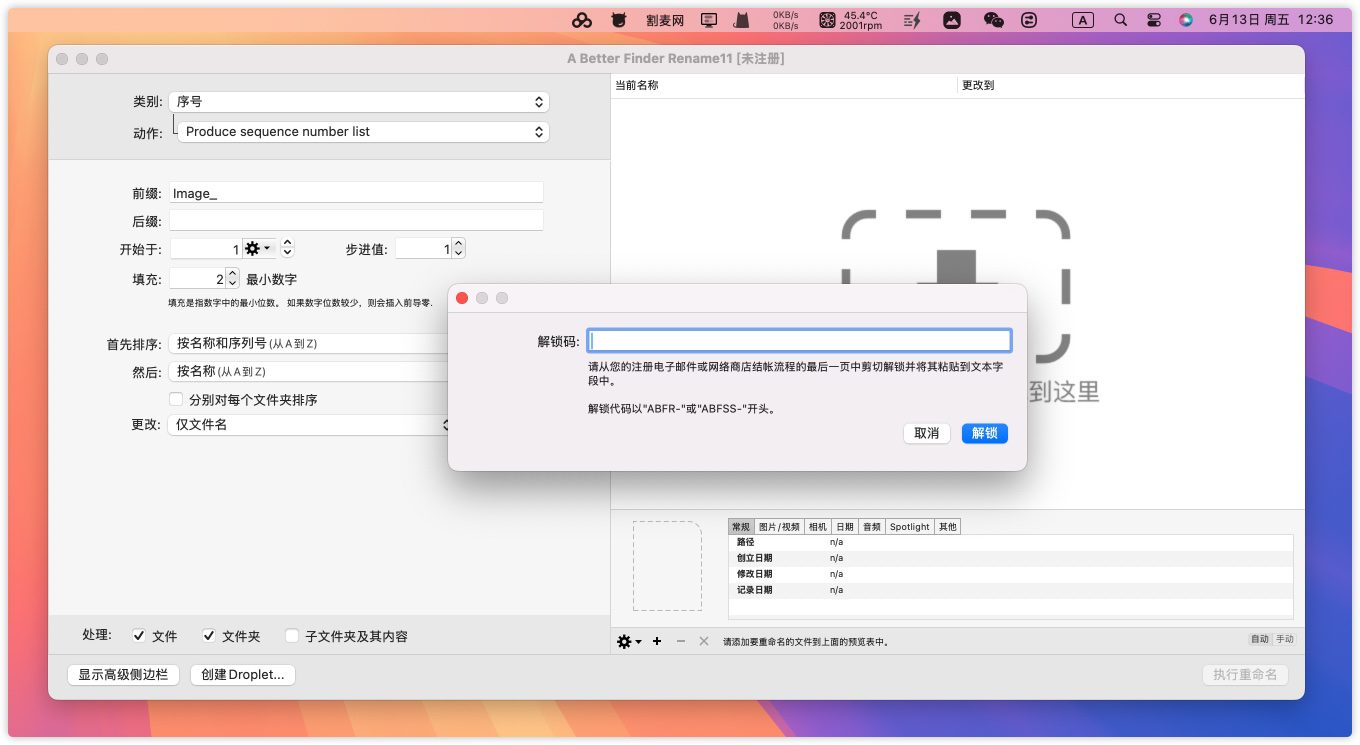
Task: Select the Spotlight metadata tab
Action: click(909, 526)
